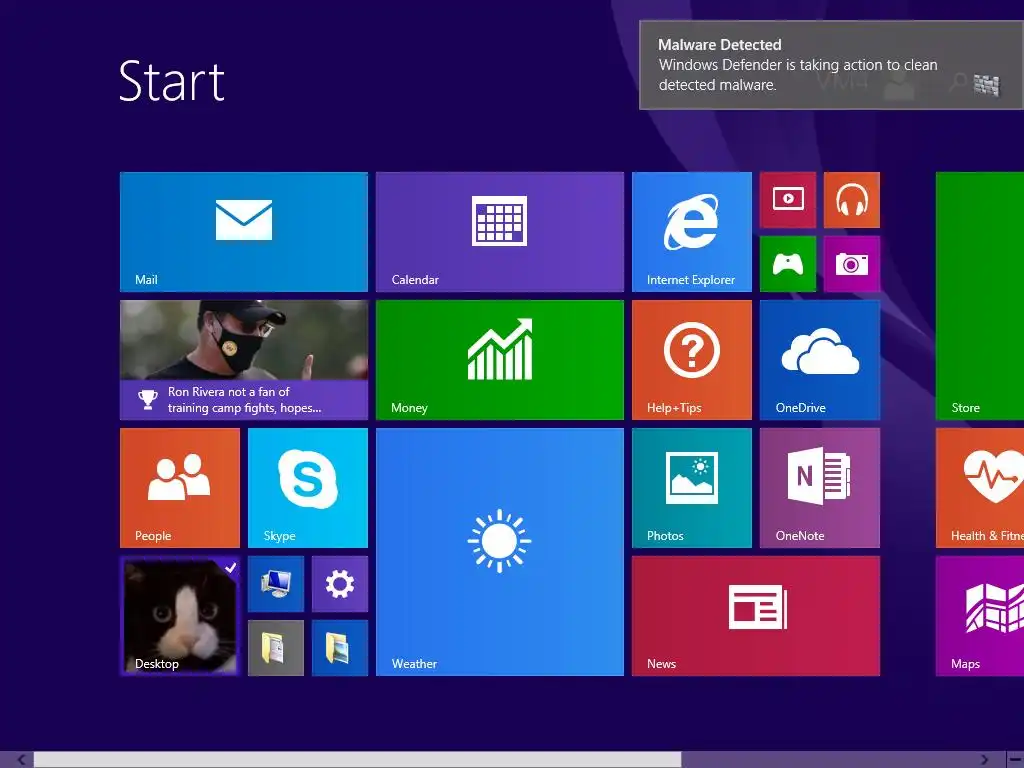Open the Music headphones tile
The height and width of the screenshot is (768, 1024).
click(852, 200)
